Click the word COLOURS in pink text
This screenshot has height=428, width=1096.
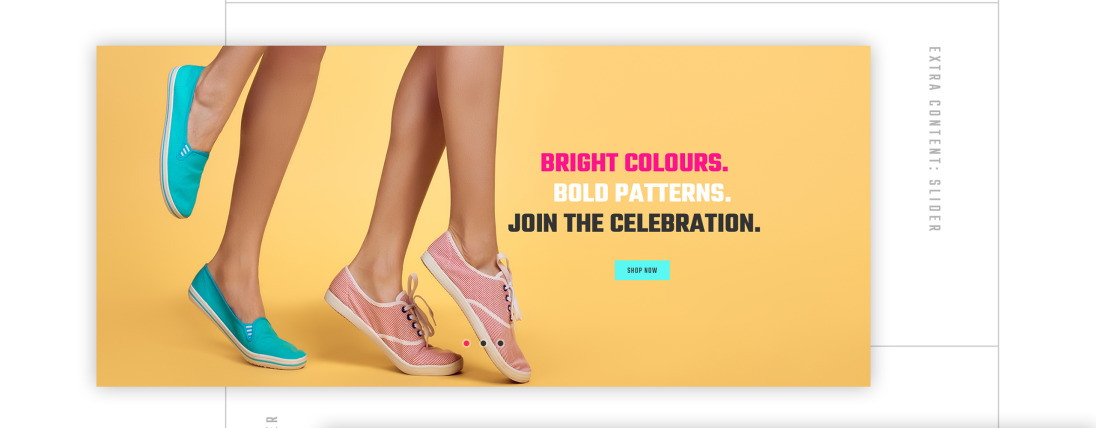676,163
